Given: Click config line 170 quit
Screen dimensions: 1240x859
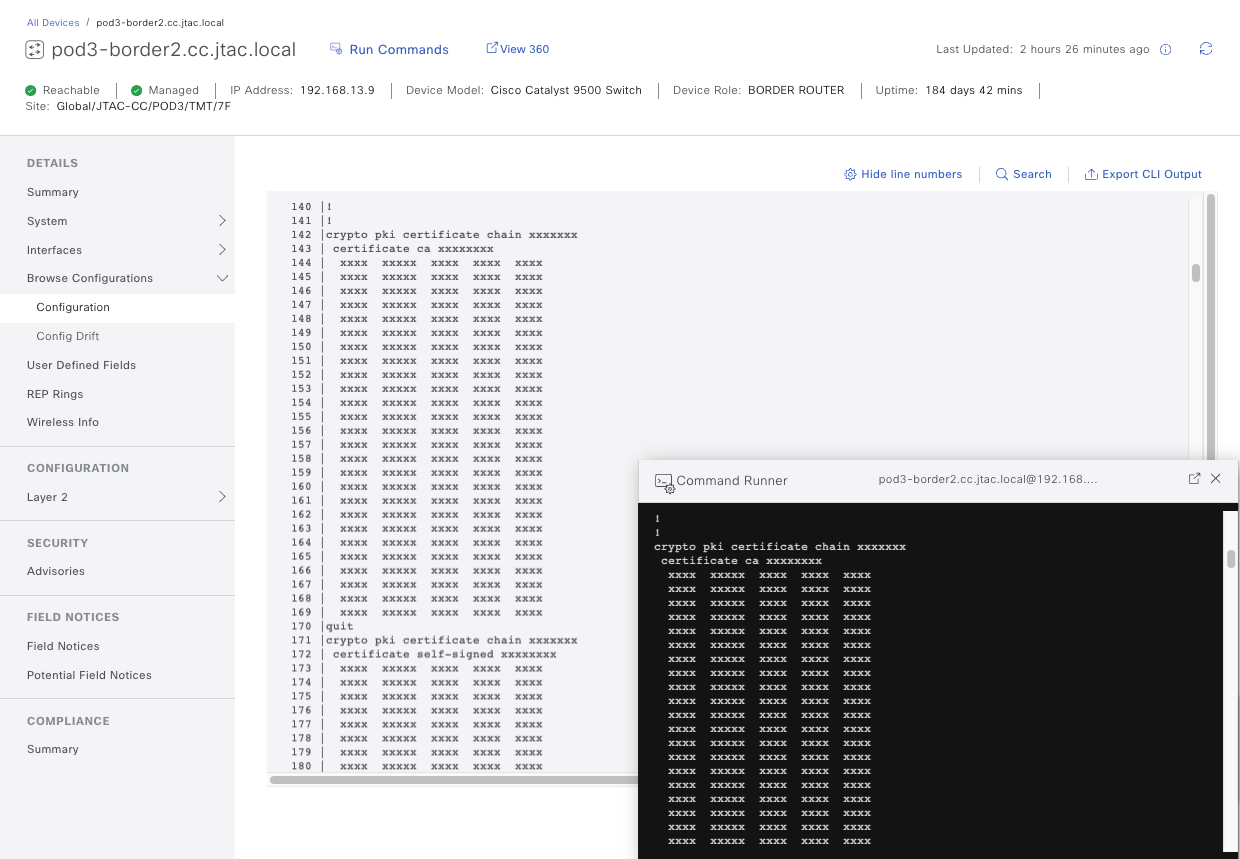Looking at the screenshot, I should [340, 626].
